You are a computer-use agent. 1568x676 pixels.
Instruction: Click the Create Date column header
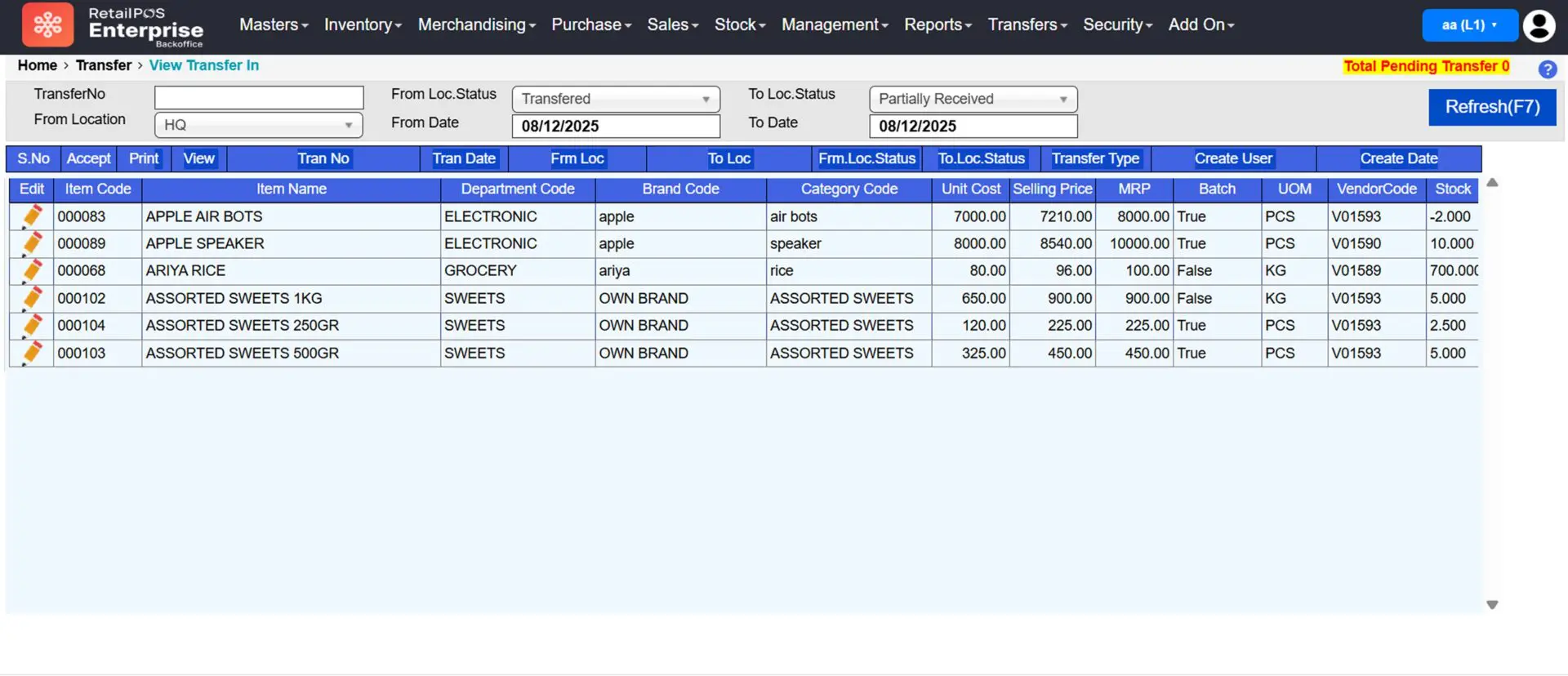(x=1399, y=158)
